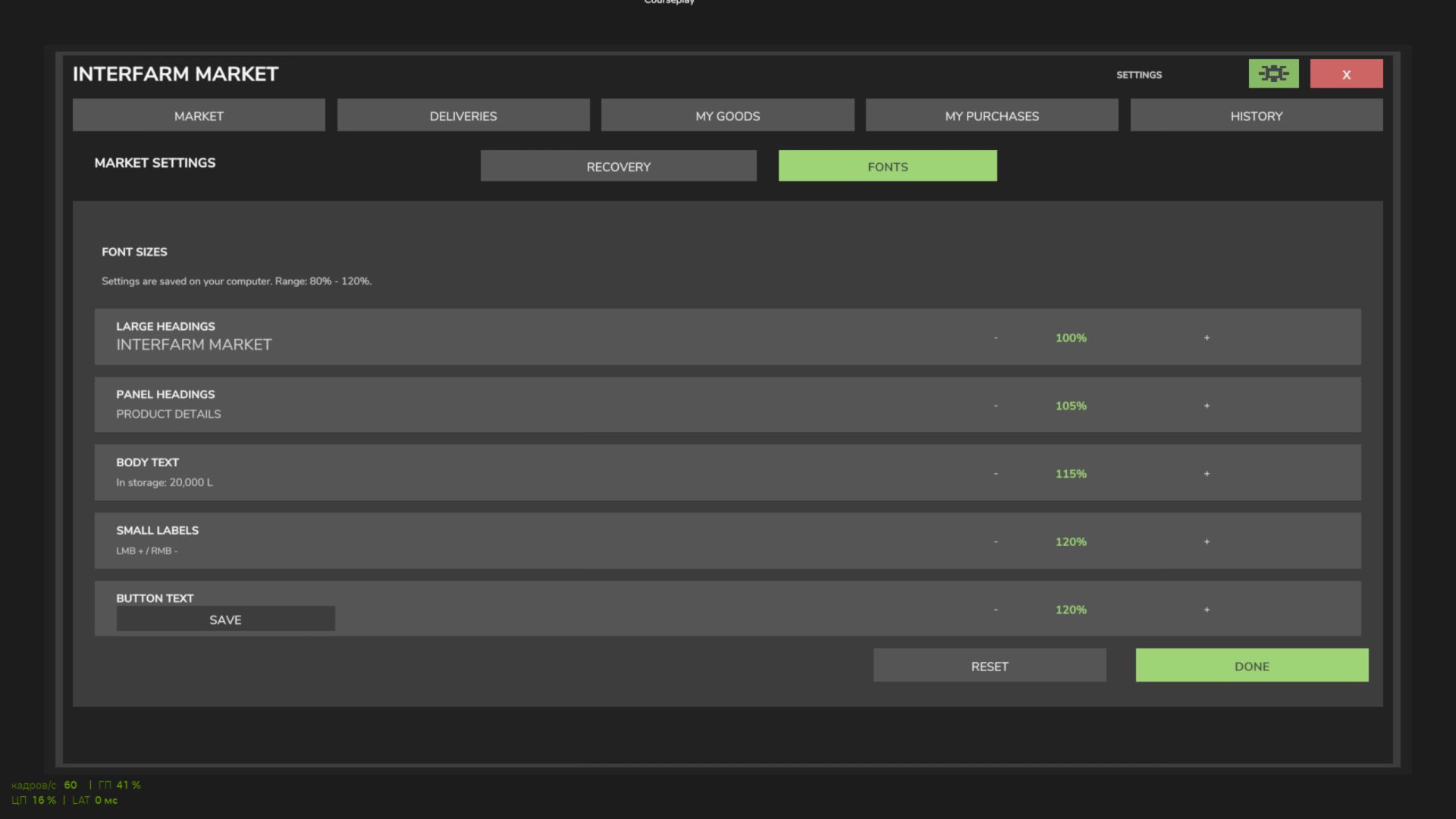Open the My Purchases tab
This screenshot has width=1456, height=819.
(x=992, y=115)
